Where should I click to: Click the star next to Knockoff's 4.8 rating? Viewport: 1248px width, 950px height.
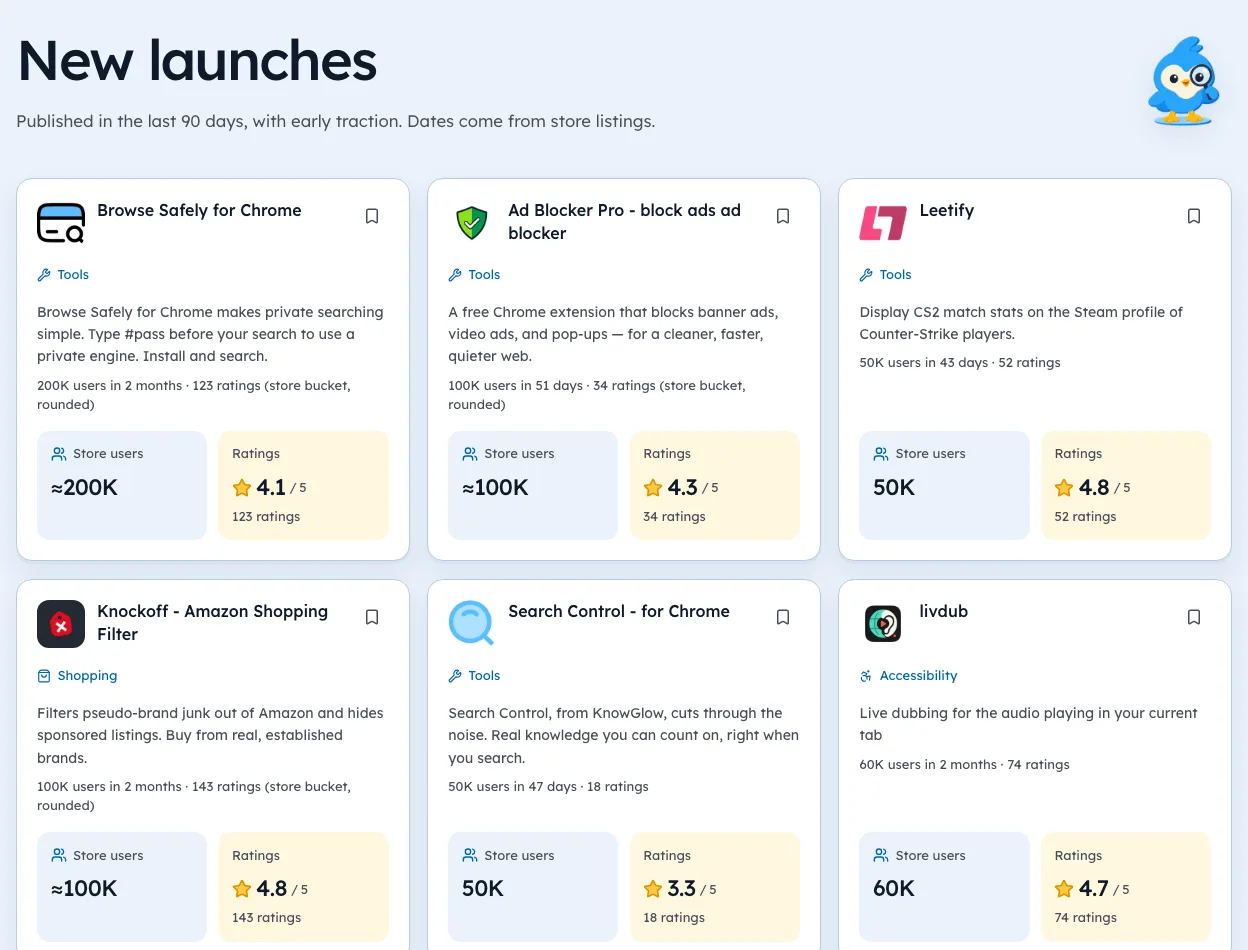click(x=242, y=889)
